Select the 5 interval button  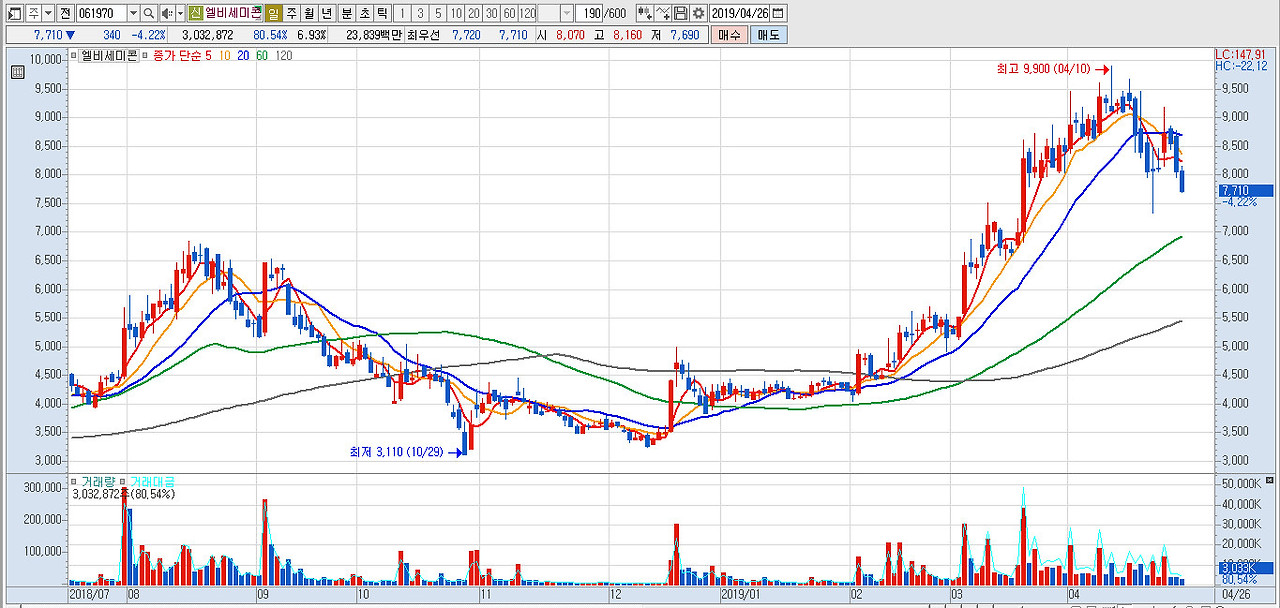coord(438,14)
